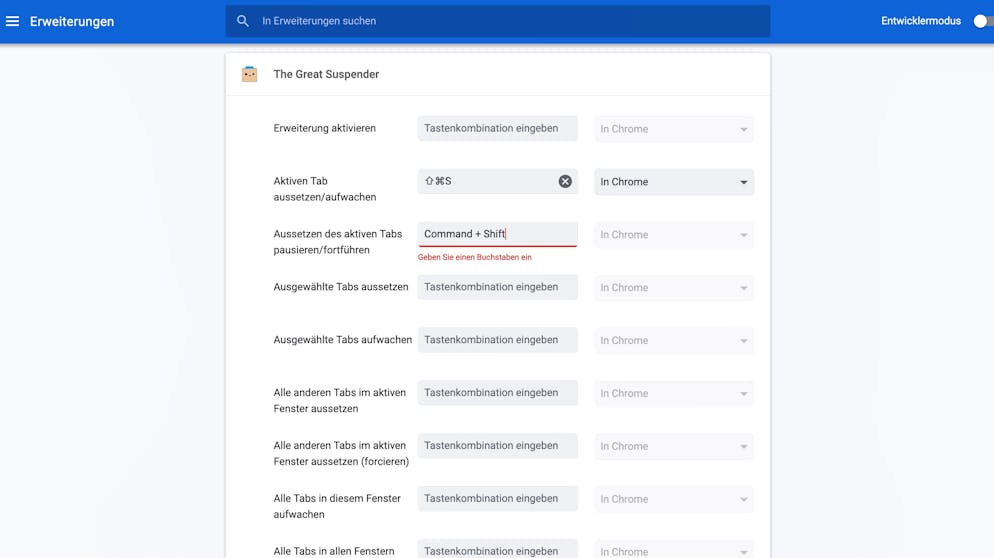
Task: Focus the In Erweiterungen suchen search field
Action: (498, 21)
